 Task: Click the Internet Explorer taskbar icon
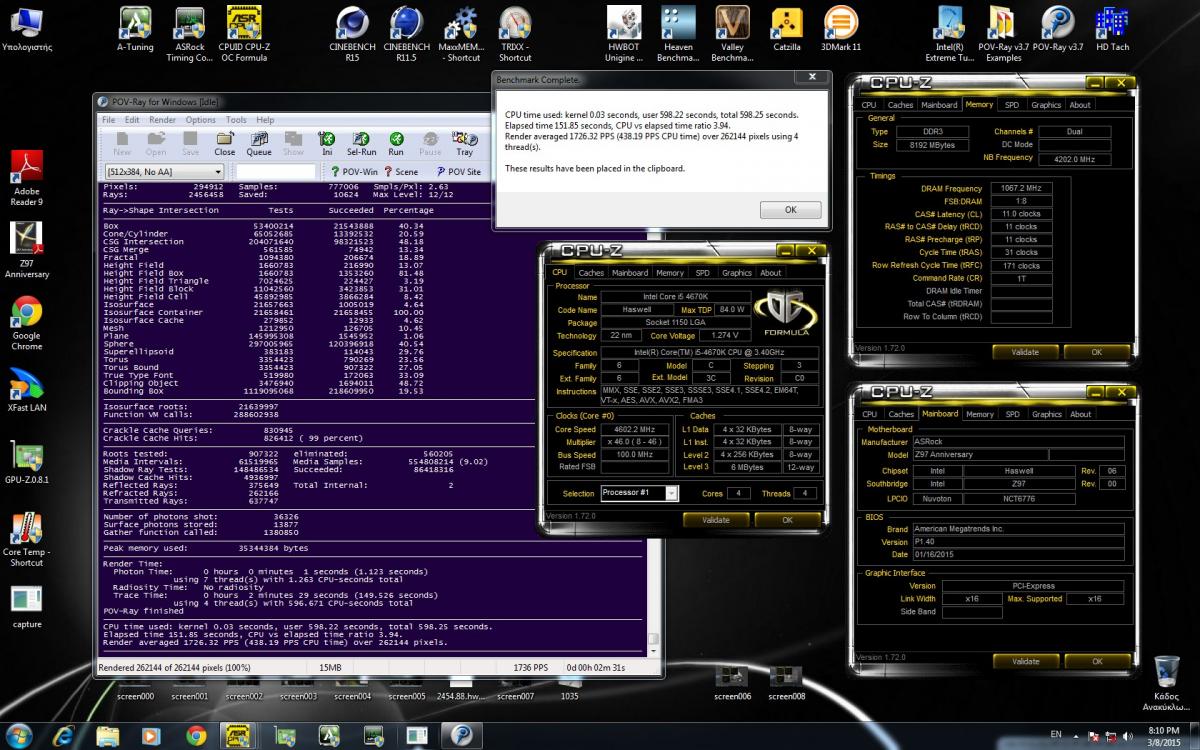65,735
